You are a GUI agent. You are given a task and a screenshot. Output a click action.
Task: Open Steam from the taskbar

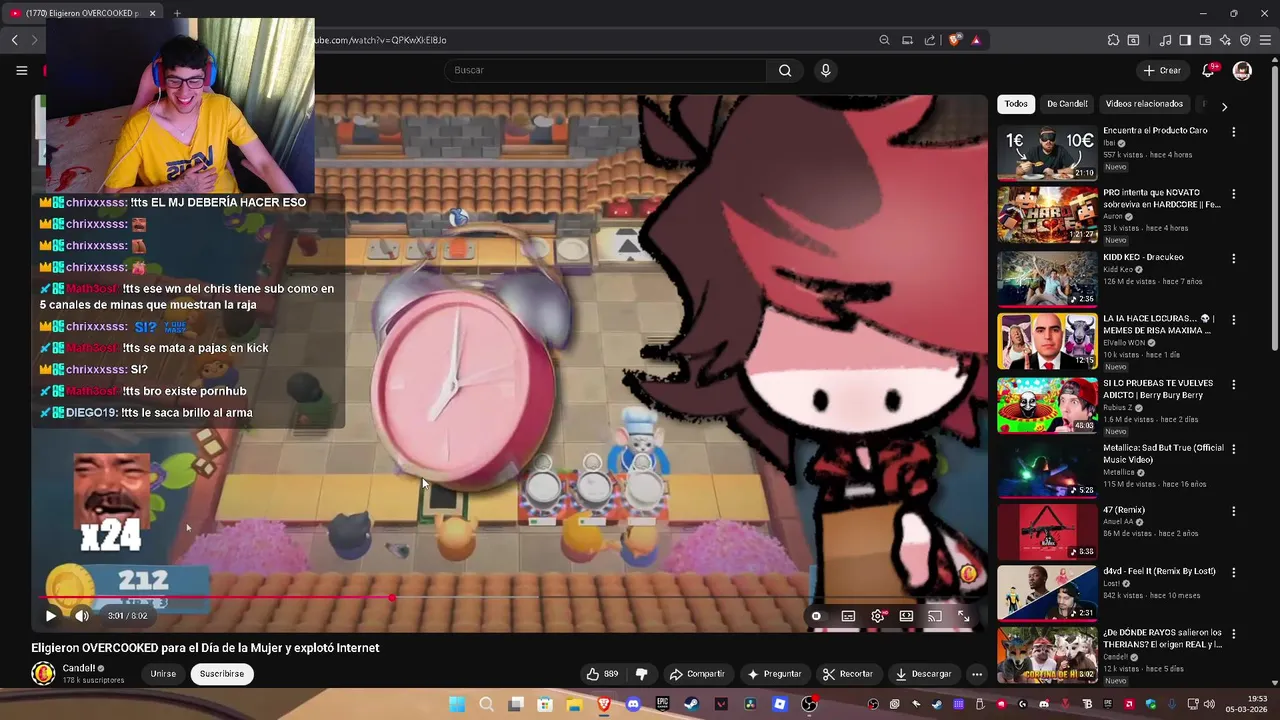691,704
